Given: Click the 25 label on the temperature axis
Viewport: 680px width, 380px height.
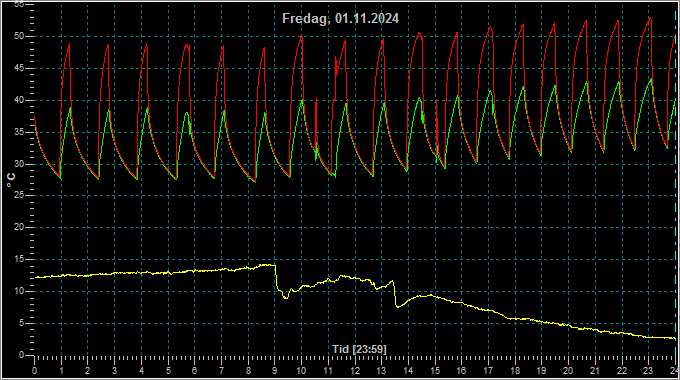Looking at the screenshot, I should (19, 196).
